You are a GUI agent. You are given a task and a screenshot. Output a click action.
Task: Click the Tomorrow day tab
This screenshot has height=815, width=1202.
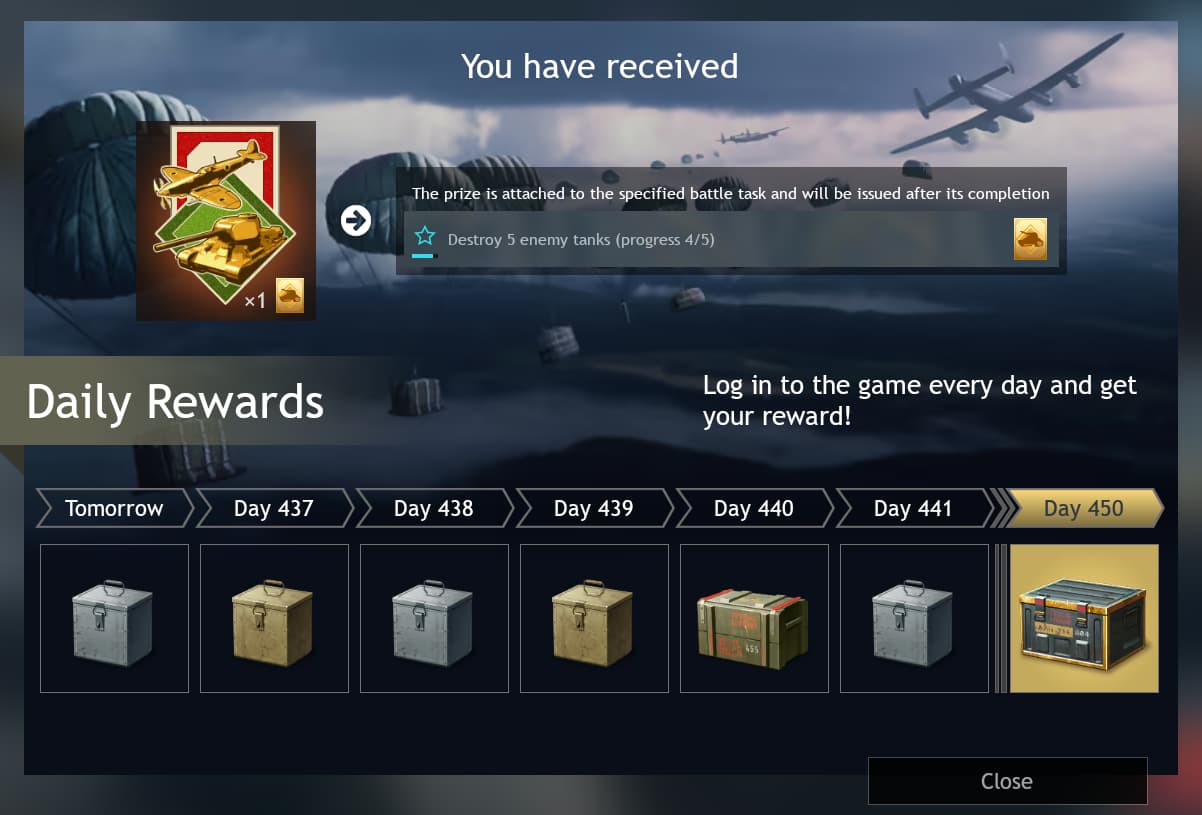114,508
